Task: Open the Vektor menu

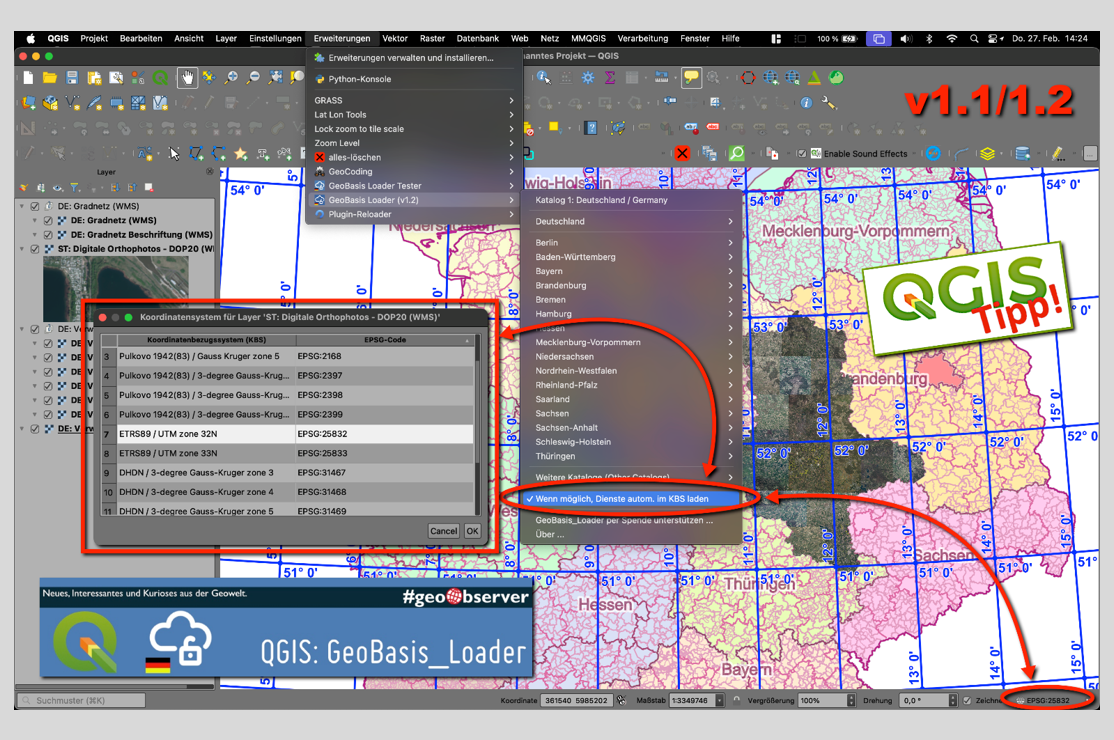Action: tap(395, 38)
